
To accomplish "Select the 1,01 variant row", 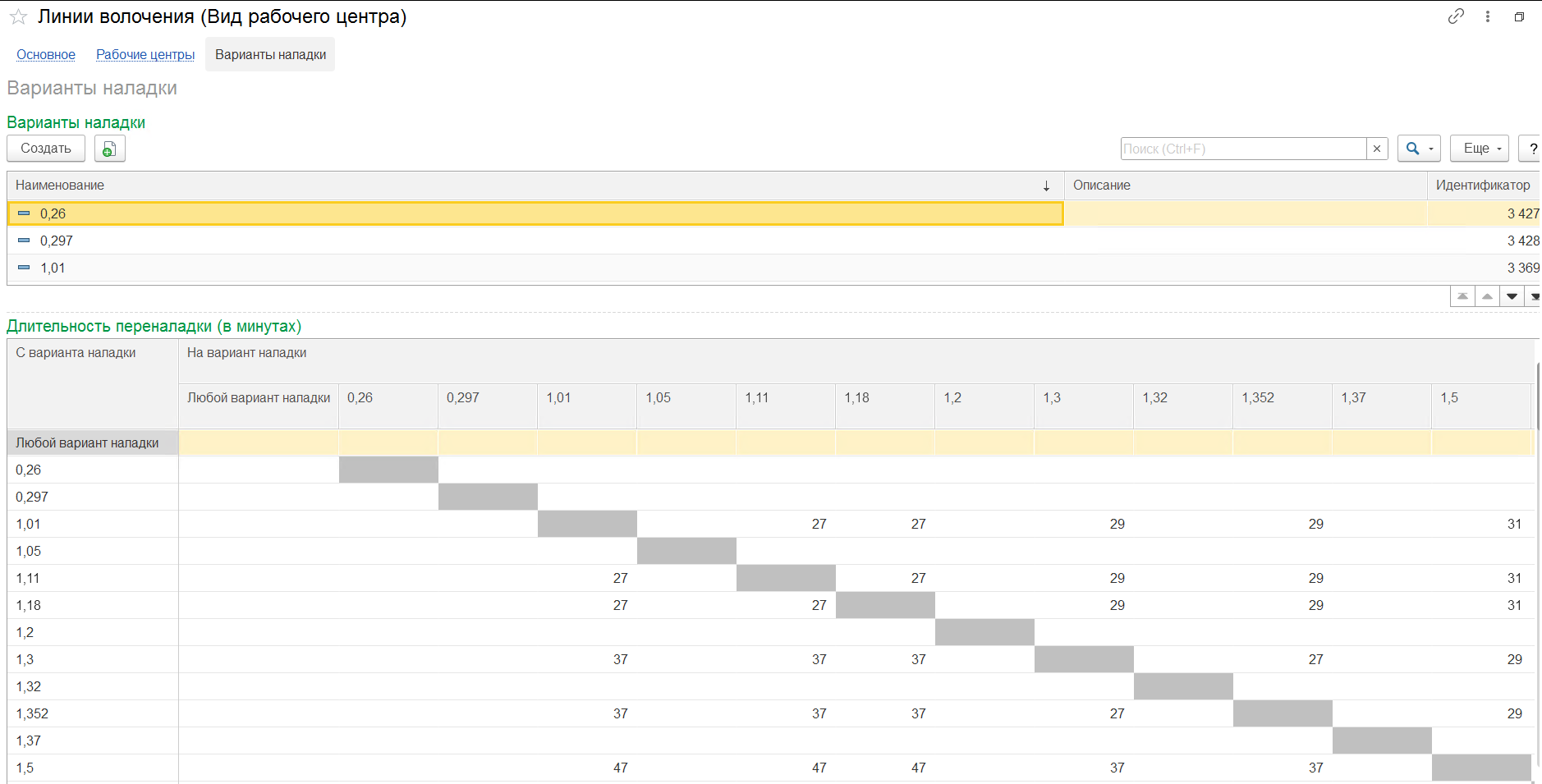I will (535, 268).
